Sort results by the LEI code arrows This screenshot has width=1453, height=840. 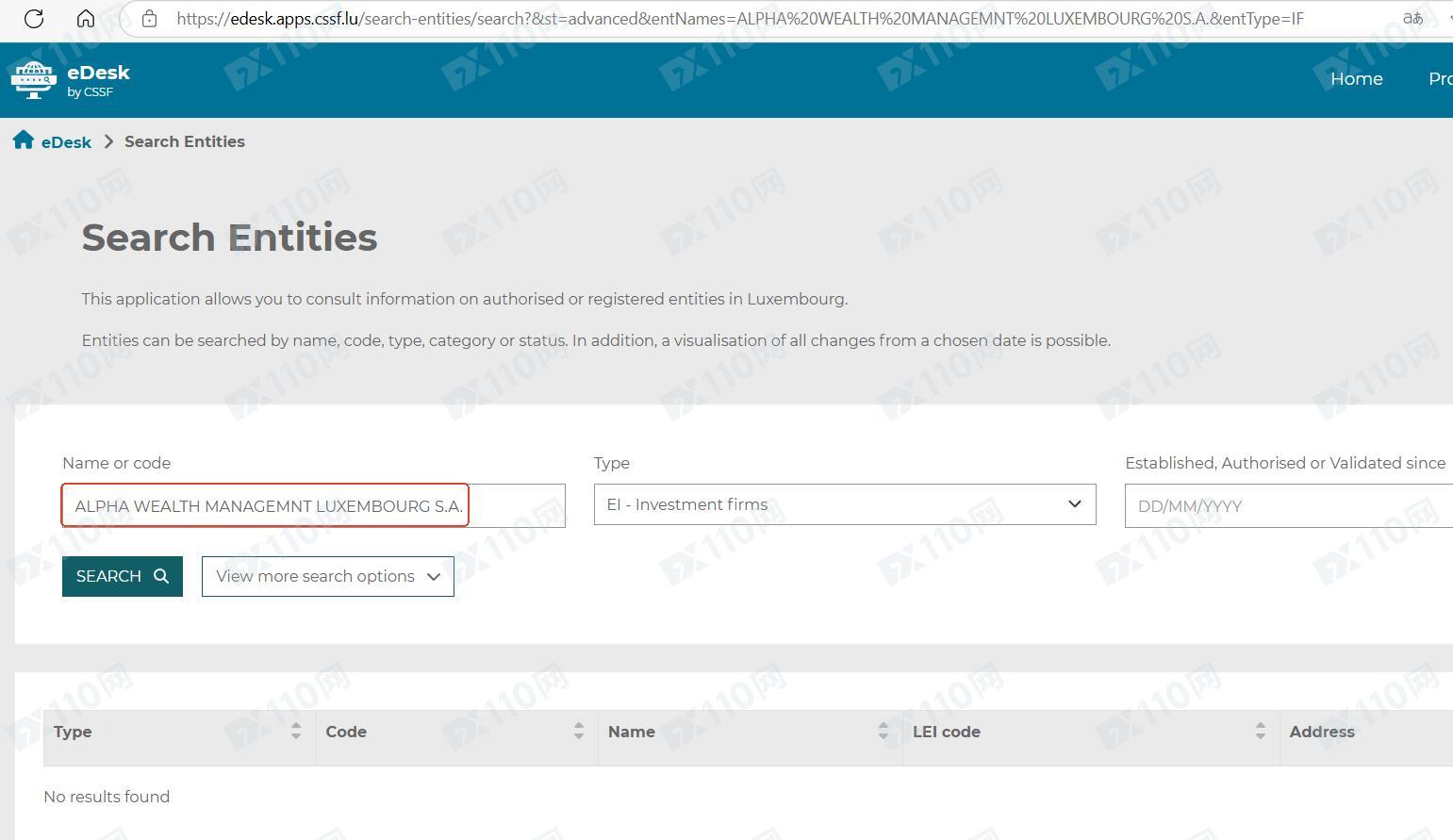click(1260, 732)
